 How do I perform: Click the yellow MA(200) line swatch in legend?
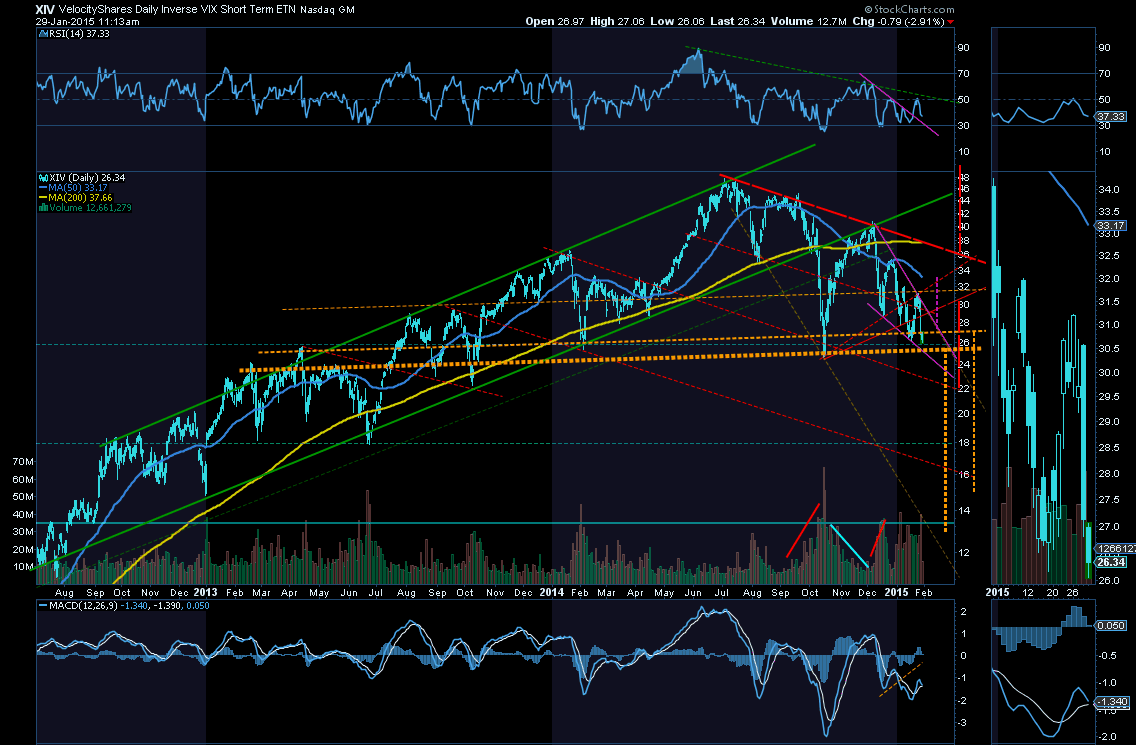coord(43,198)
